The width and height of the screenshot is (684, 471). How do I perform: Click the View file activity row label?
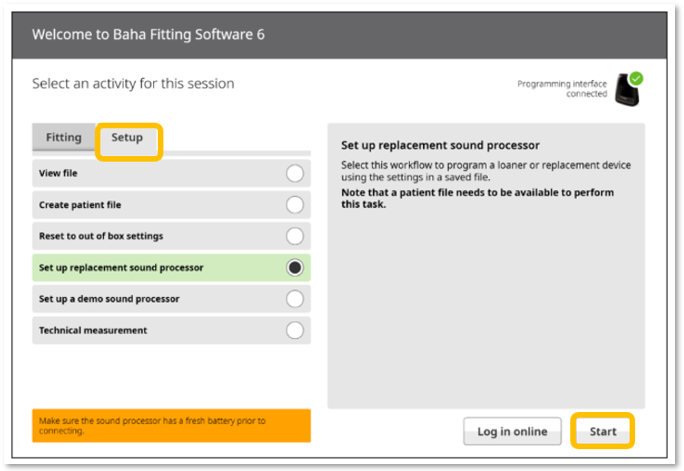click(x=58, y=173)
